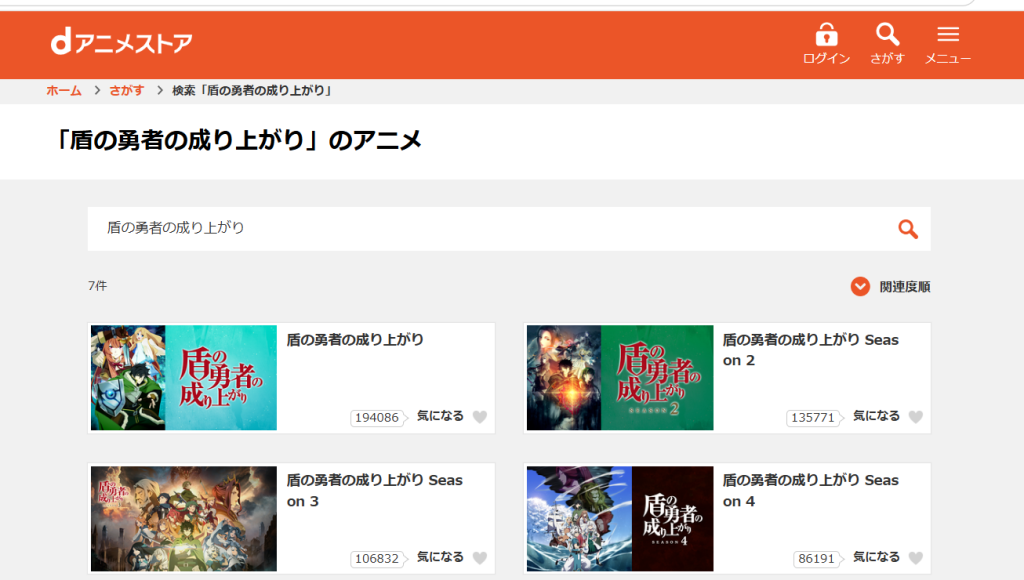Viewport: 1024px width, 580px height.
Task: Click breadcrumb text 検索「盾の勇者の成り上がり」
Action: coord(252,90)
